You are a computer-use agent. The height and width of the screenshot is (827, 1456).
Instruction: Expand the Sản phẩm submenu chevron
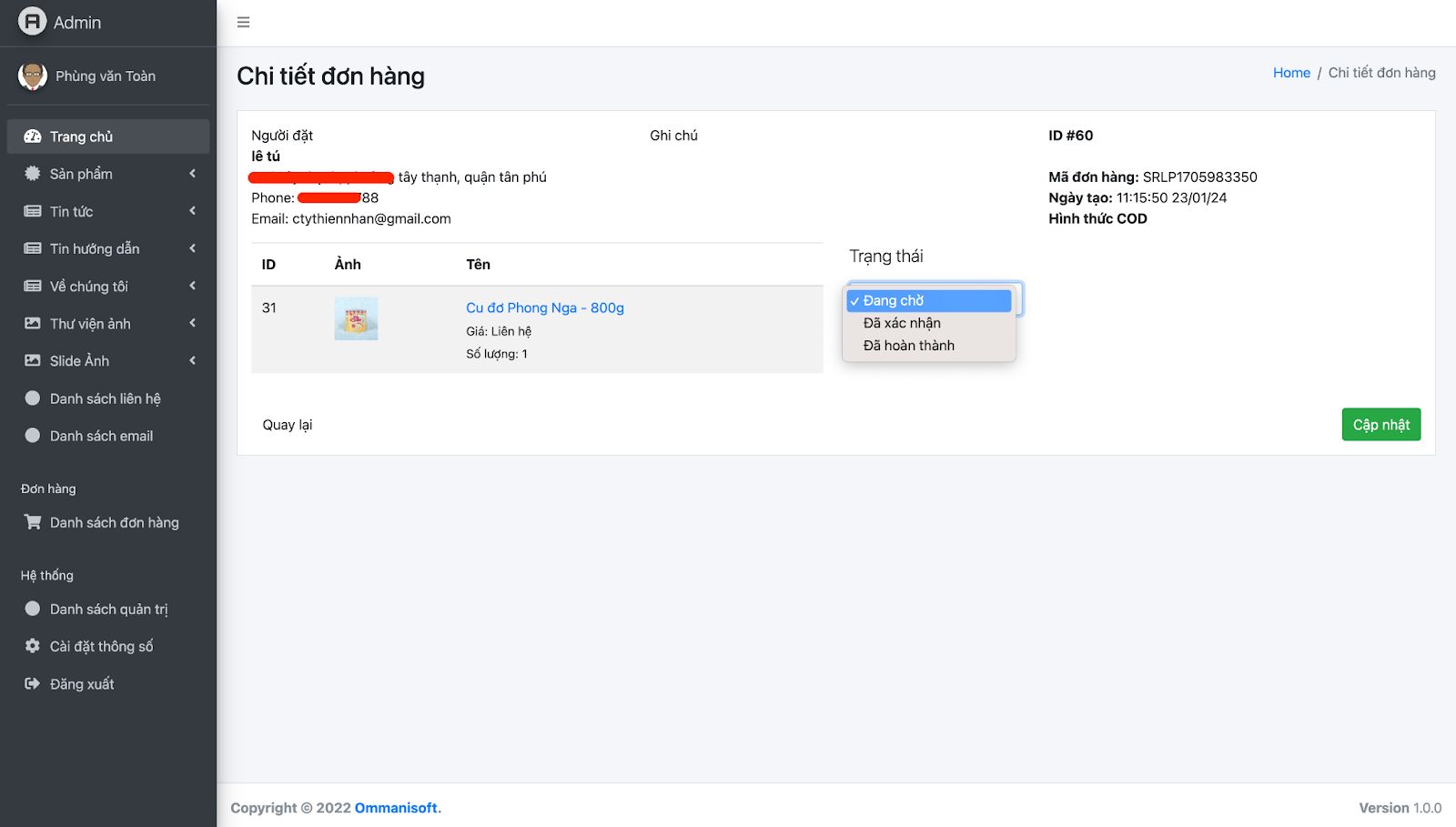coord(192,174)
